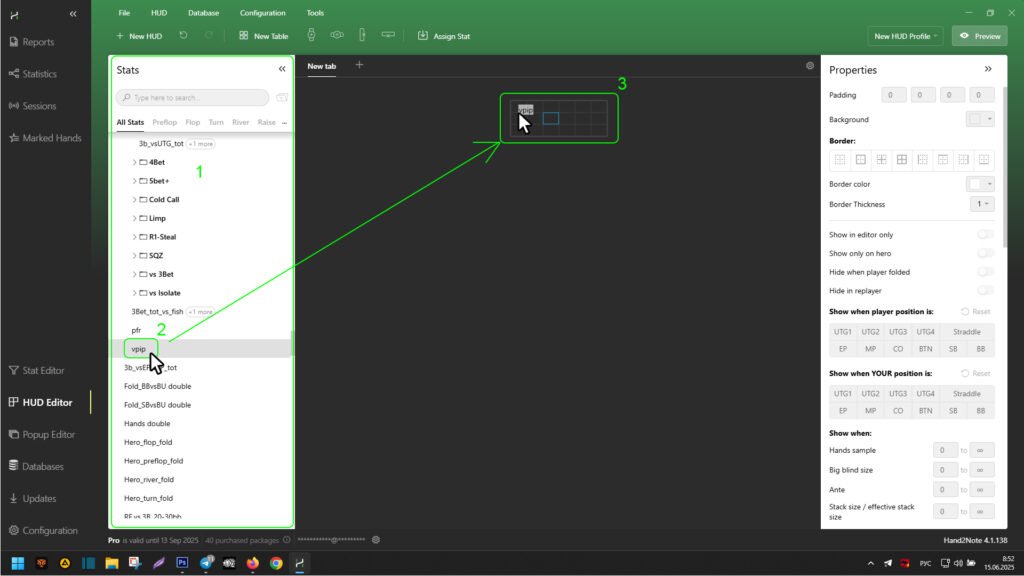Turn on Hide when player folded
The height and width of the screenshot is (576, 1024).
985,272
